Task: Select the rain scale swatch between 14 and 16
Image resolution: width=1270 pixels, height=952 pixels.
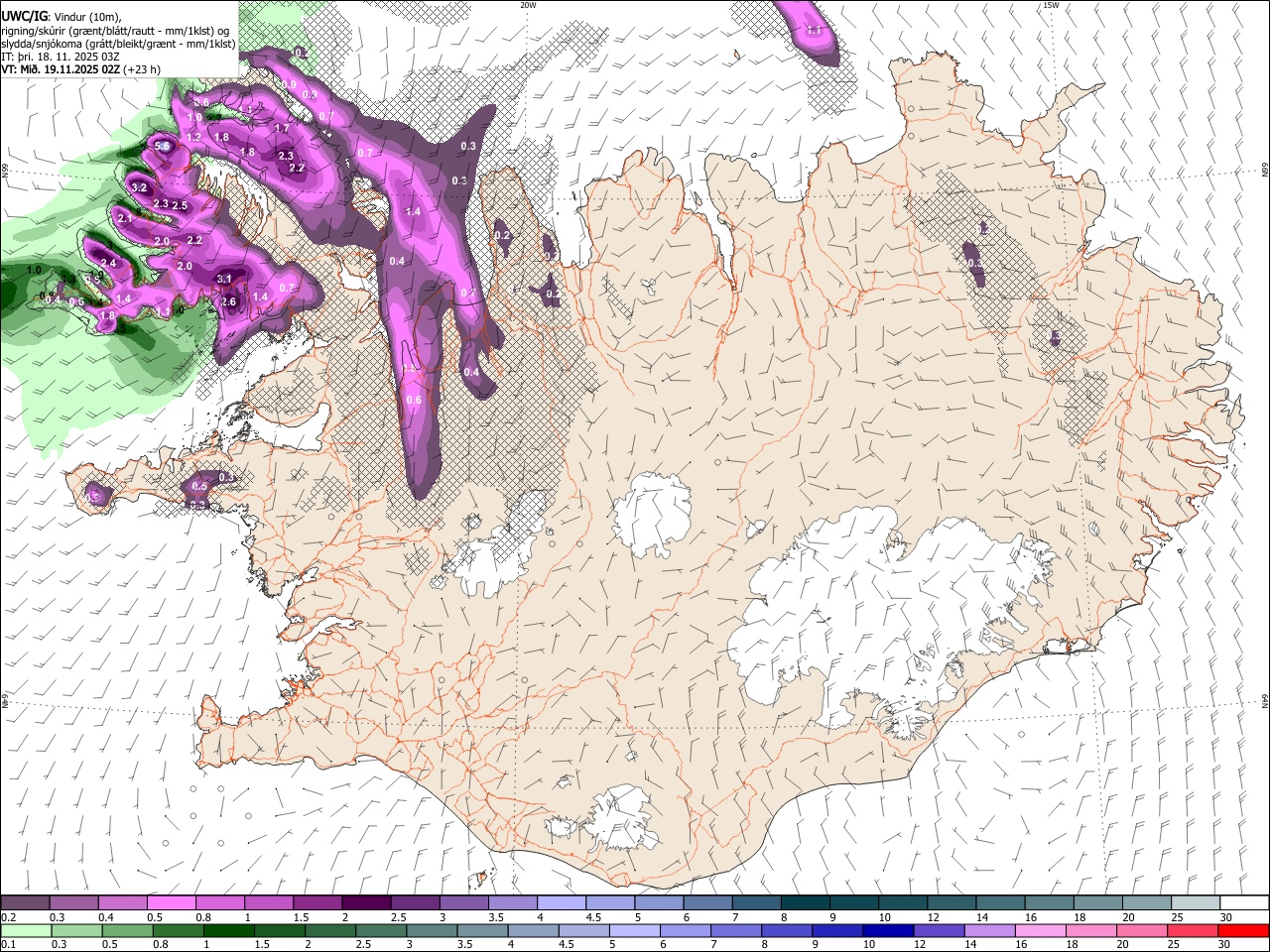Action: [989, 930]
